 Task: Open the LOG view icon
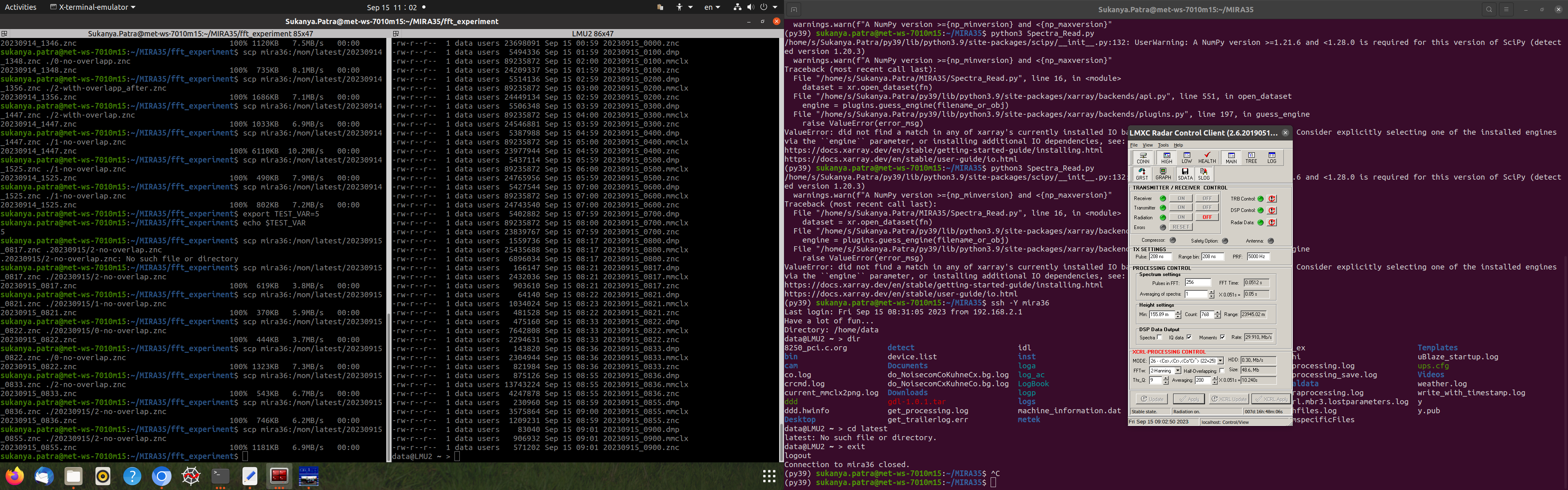click(x=1272, y=158)
